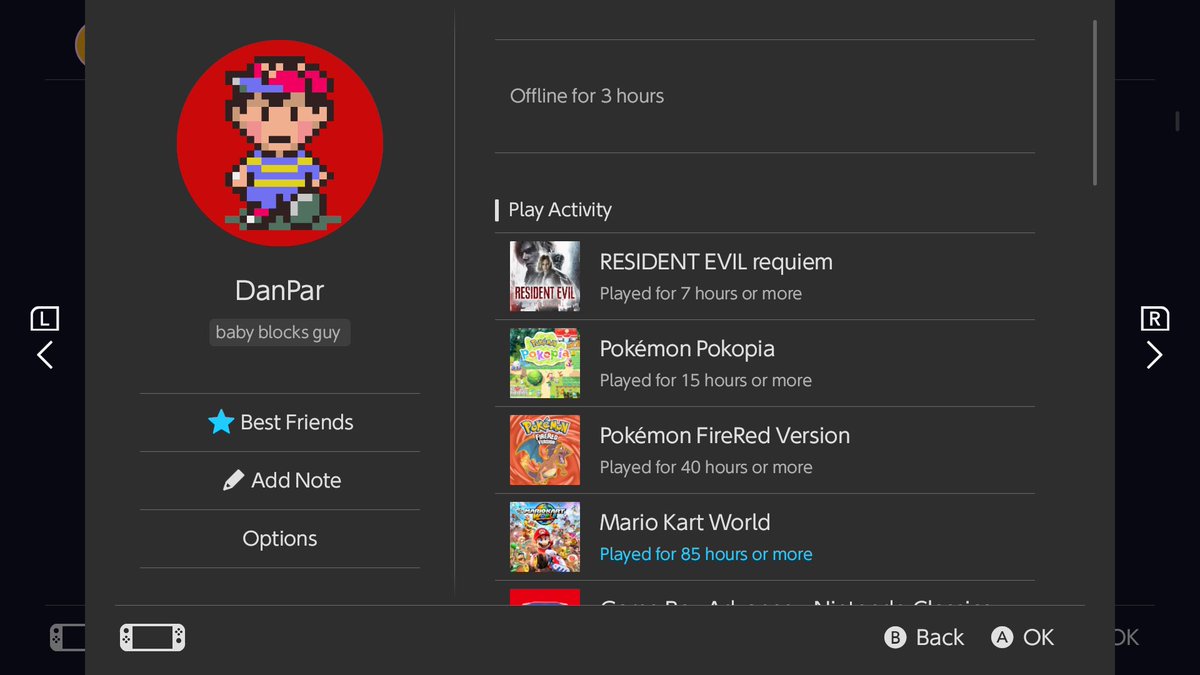Select the Best Friends label
The height and width of the screenshot is (675, 1200).
point(297,422)
